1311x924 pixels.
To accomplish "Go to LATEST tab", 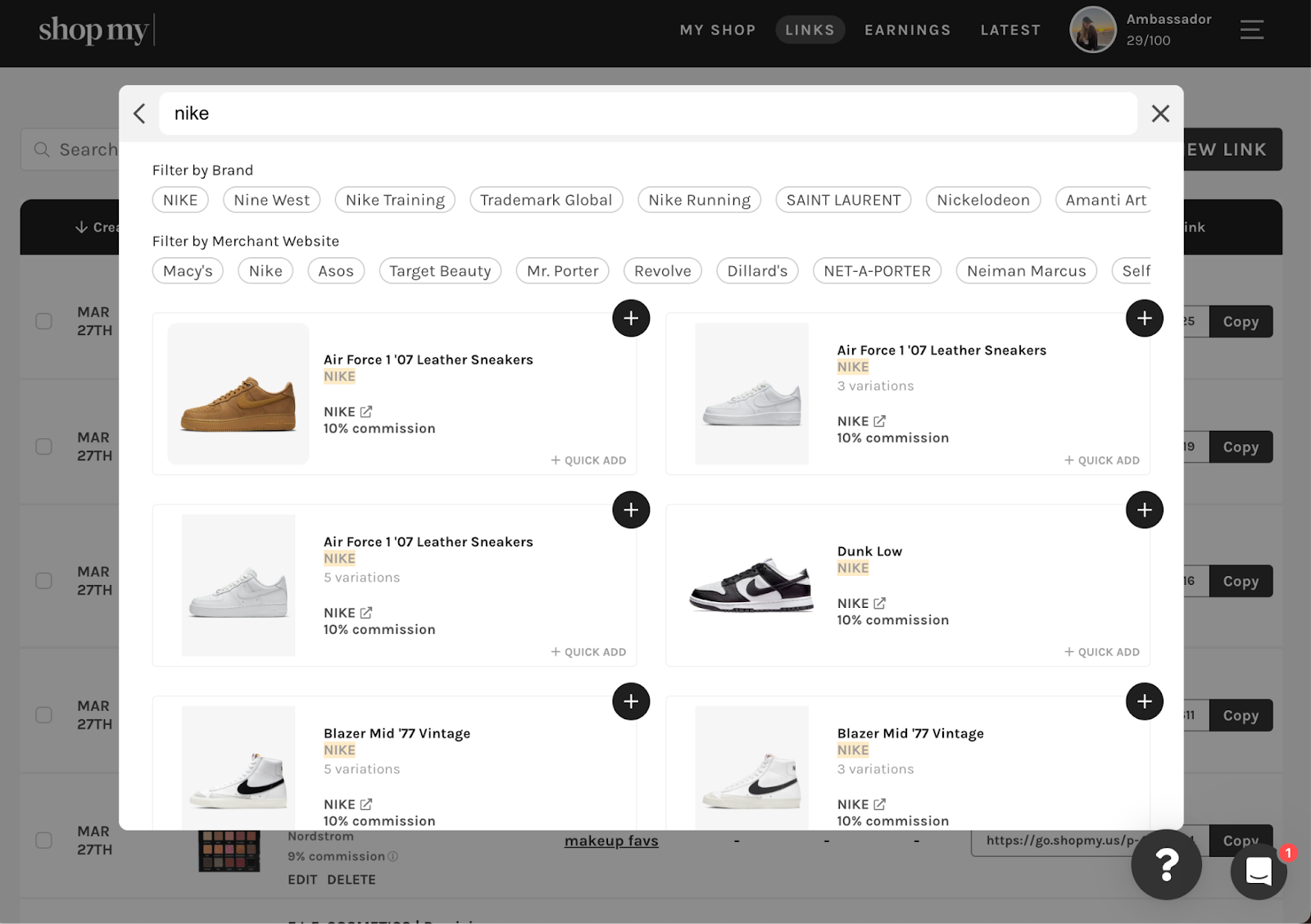I will [x=1010, y=30].
